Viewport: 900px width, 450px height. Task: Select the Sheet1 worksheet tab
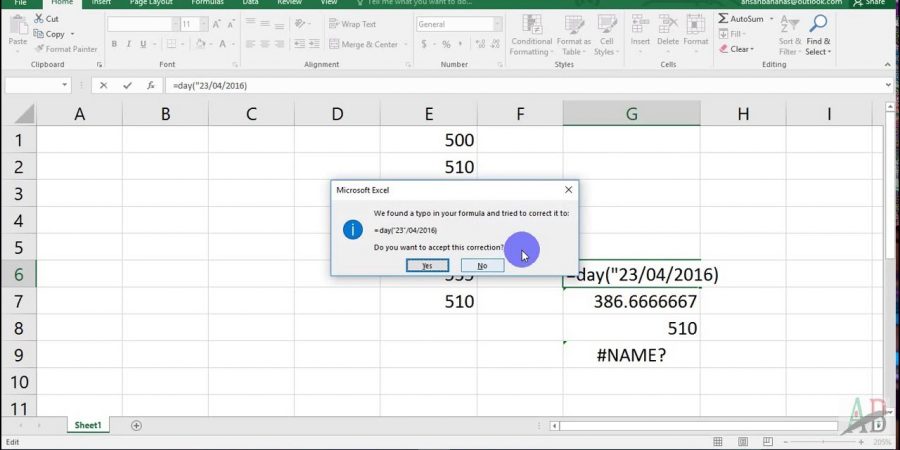(x=88, y=425)
